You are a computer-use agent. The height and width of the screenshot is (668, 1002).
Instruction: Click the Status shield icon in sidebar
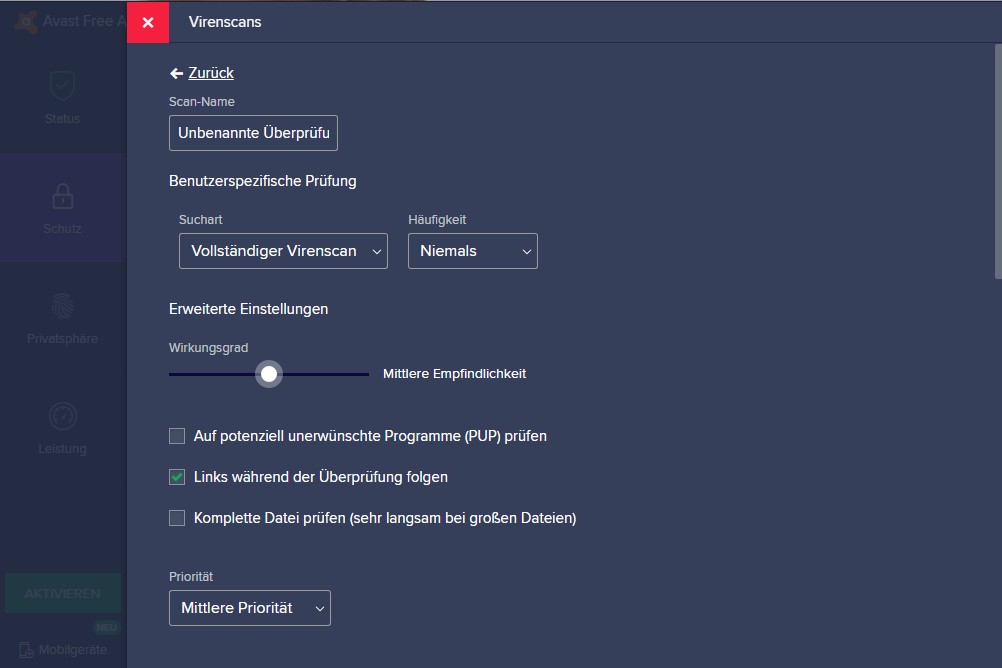(x=63, y=86)
